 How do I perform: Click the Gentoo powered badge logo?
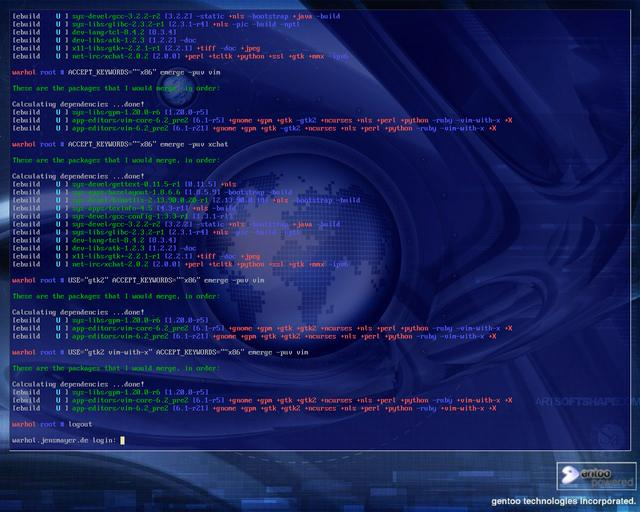coord(596,476)
